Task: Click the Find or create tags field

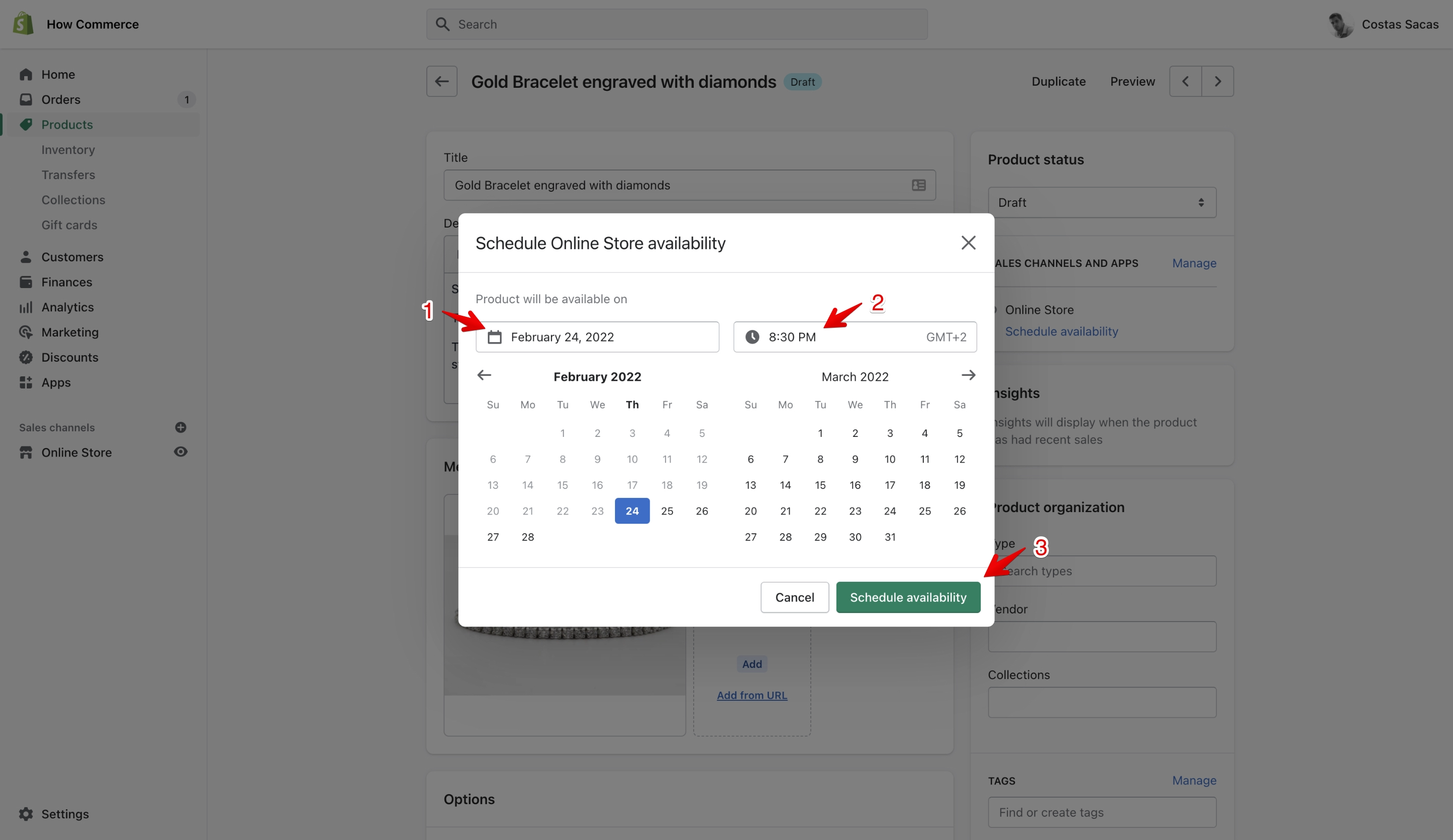Action: tap(1102, 812)
